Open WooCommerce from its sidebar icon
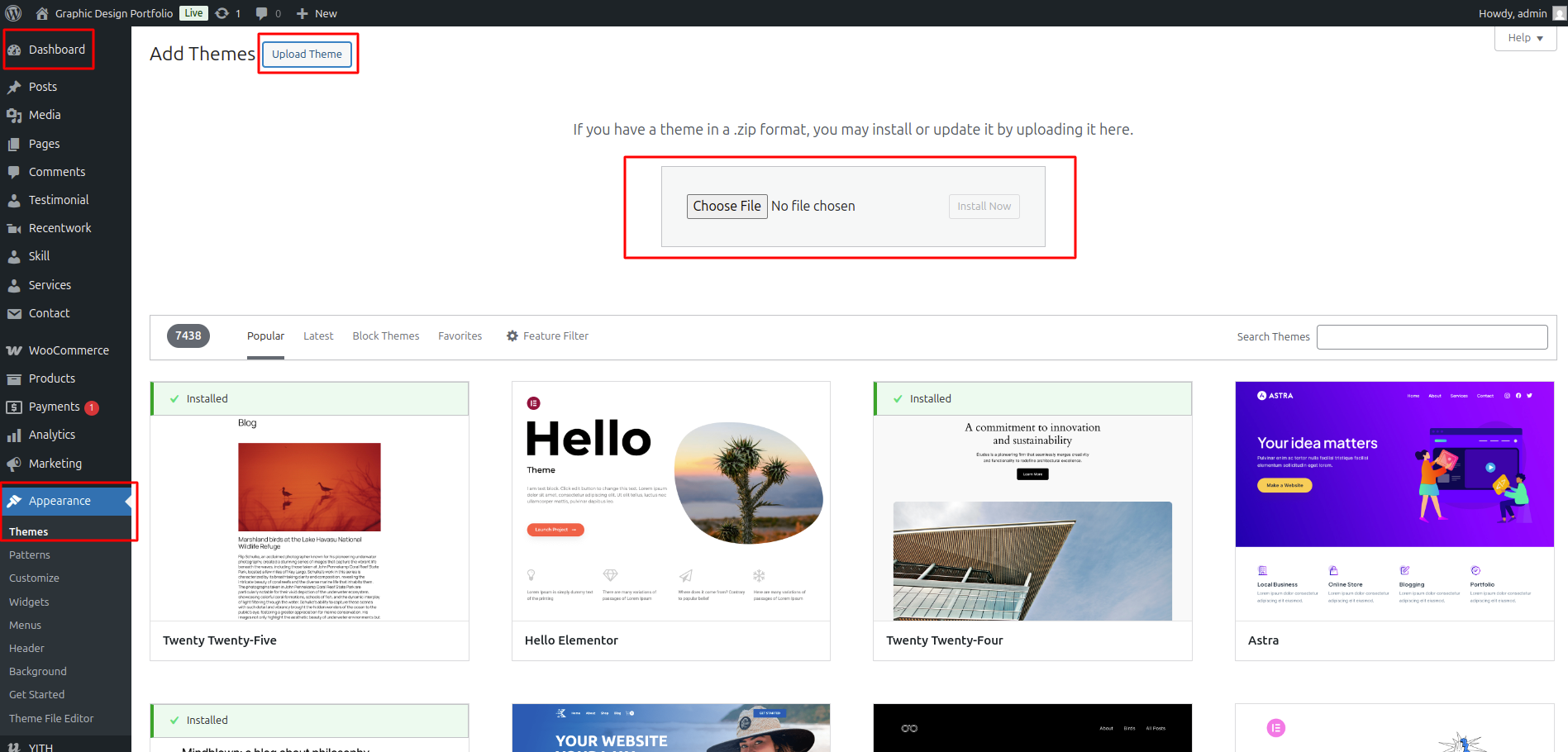 click(x=15, y=350)
